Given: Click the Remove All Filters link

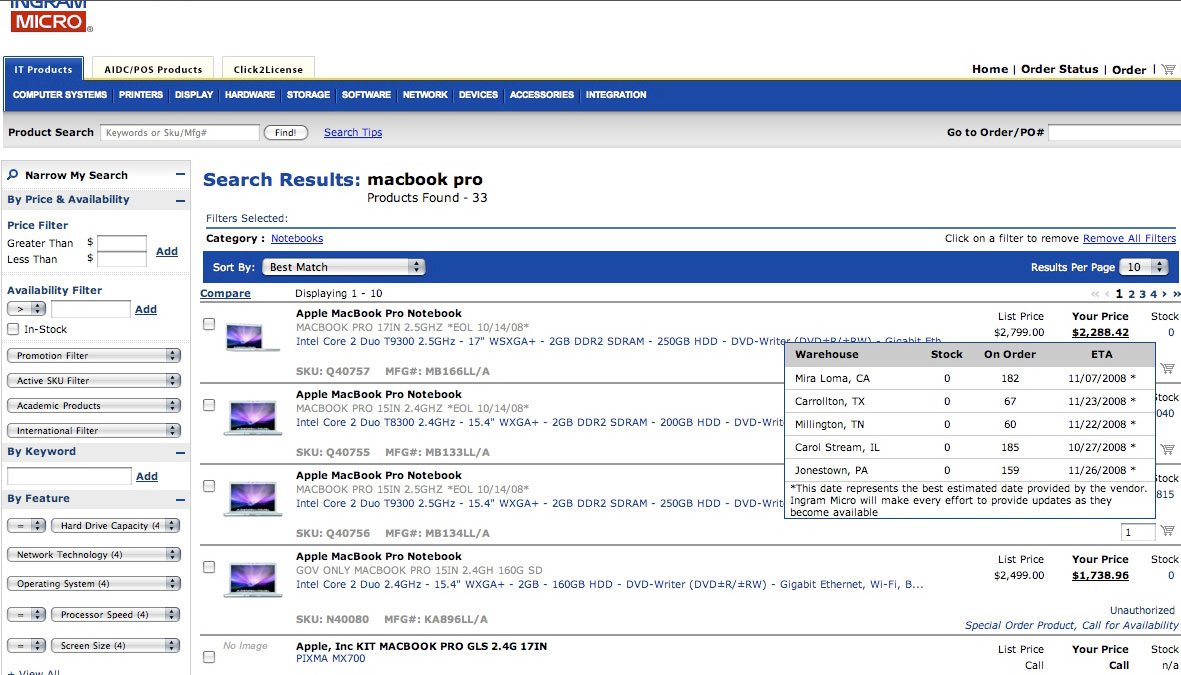Looking at the screenshot, I should pyautogui.click(x=1129, y=238).
